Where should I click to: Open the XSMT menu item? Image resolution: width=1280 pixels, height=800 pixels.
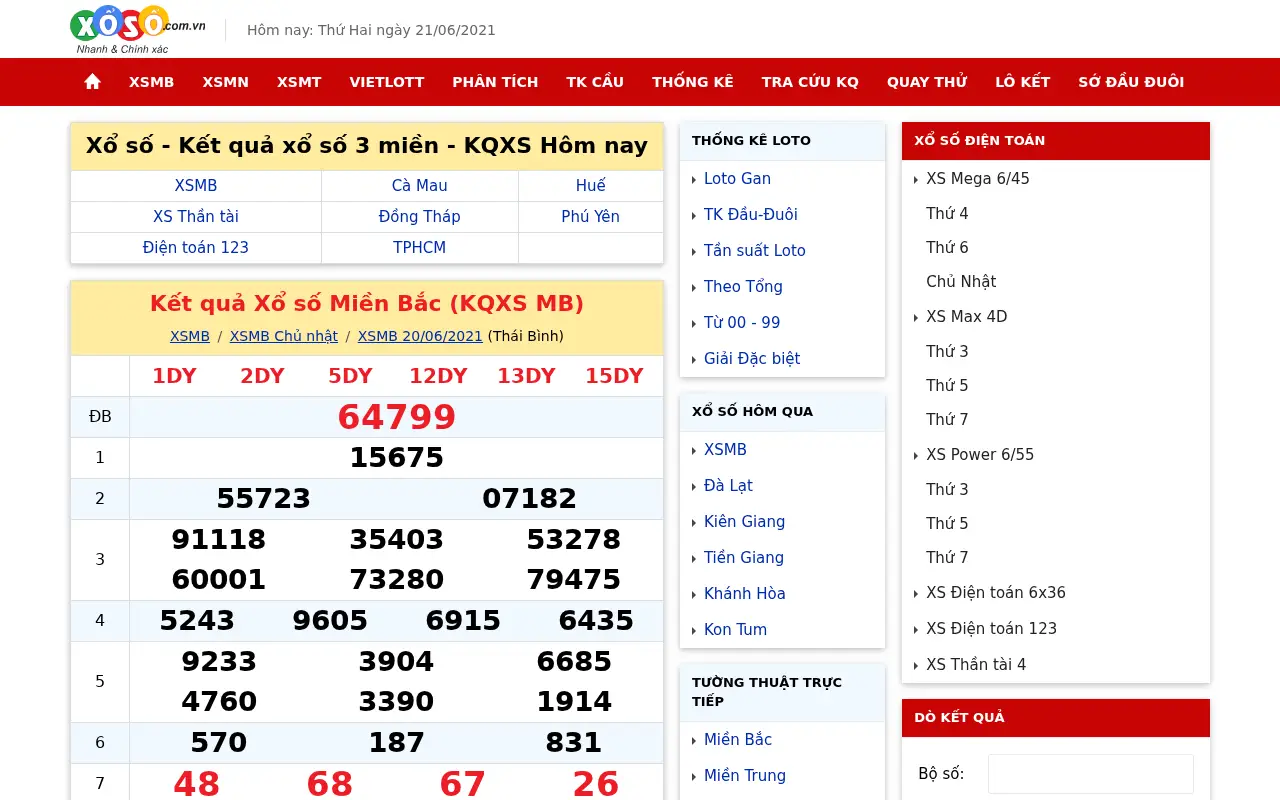point(299,82)
